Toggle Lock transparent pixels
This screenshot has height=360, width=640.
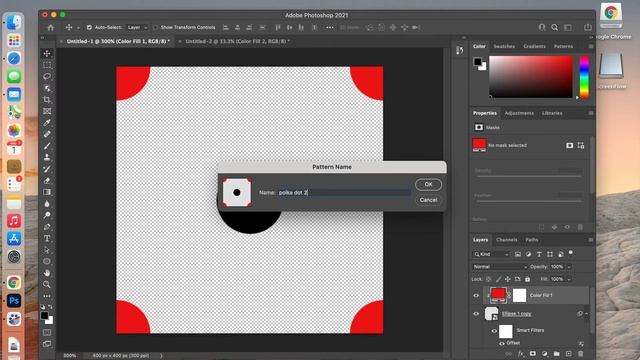tap(488, 279)
